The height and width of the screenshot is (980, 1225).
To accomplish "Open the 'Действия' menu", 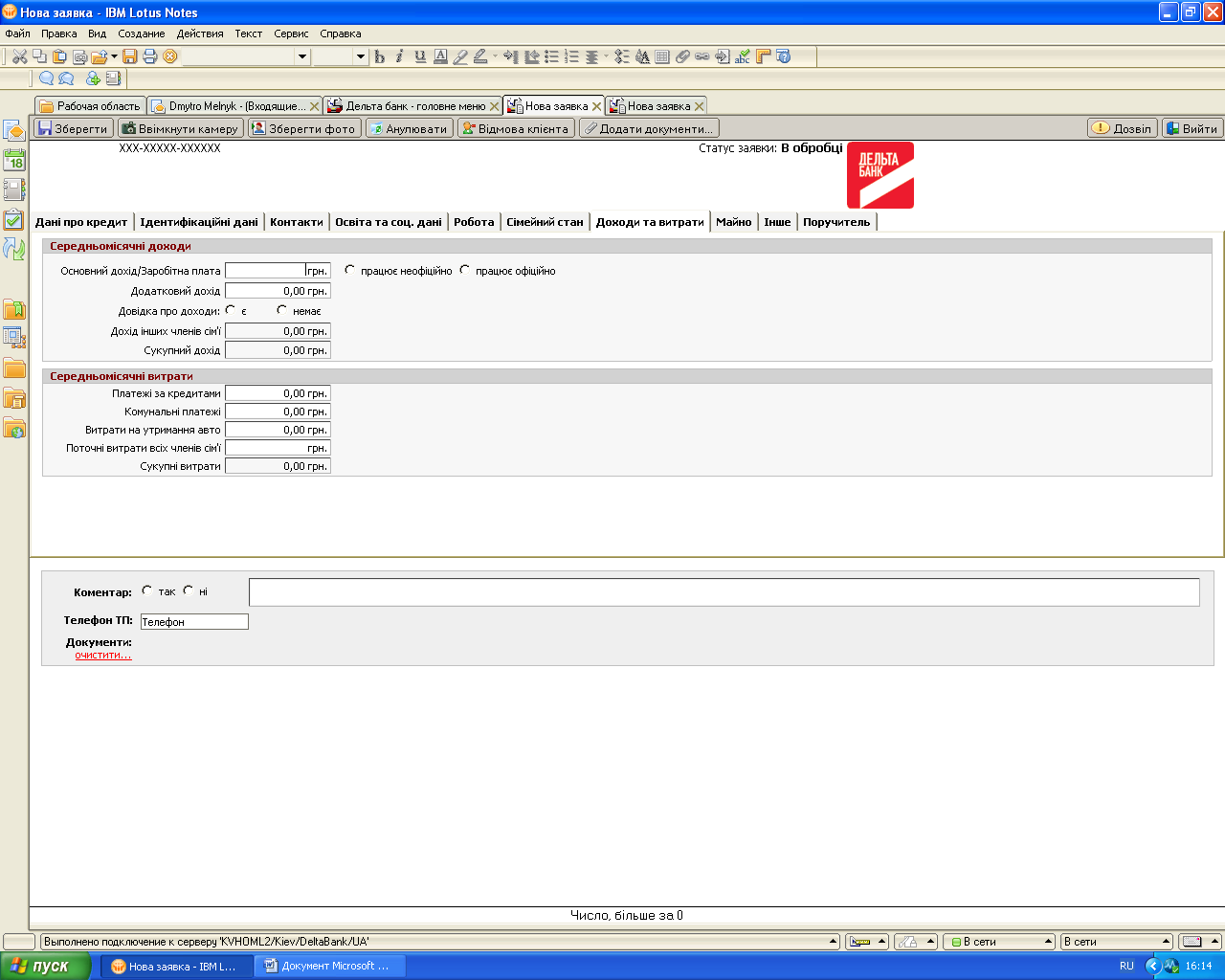I will (x=200, y=33).
